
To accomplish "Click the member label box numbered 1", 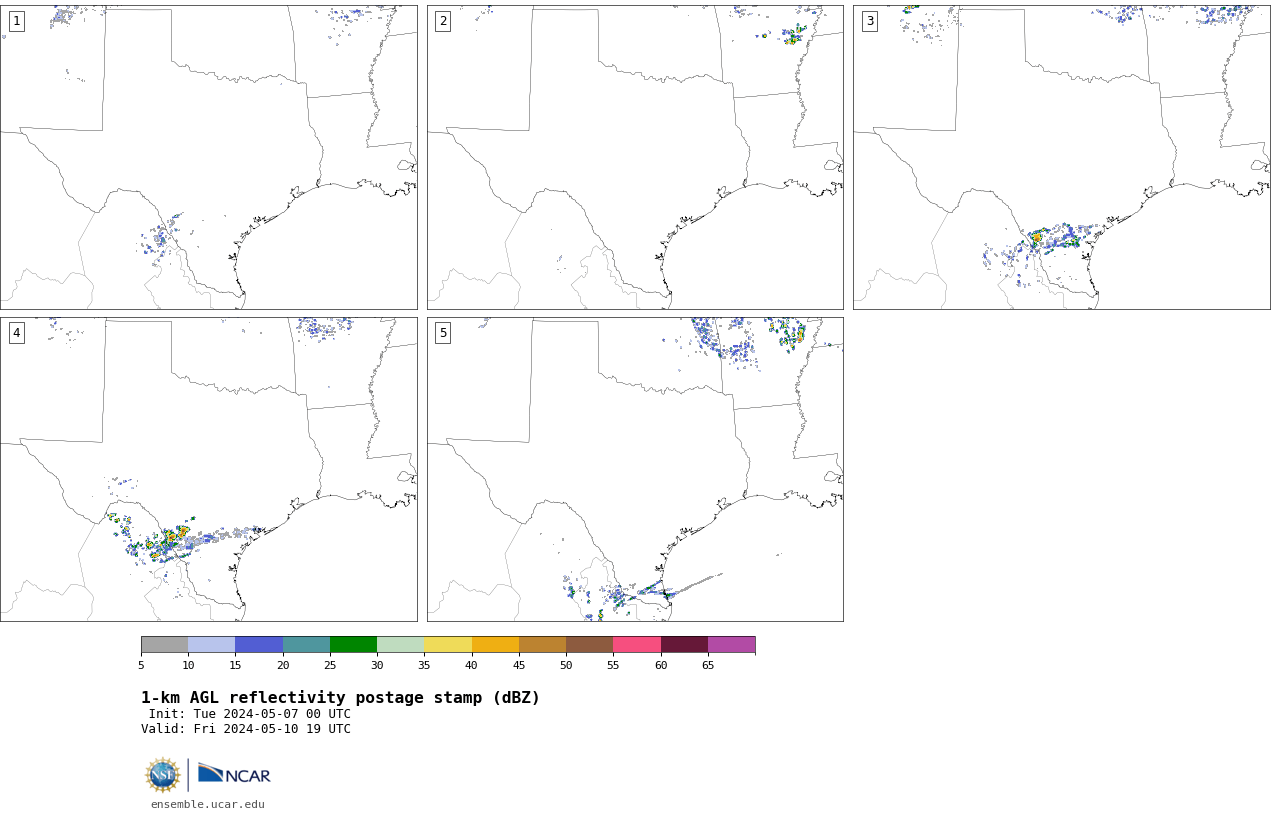I will pyautogui.click(x=16, y=21).
